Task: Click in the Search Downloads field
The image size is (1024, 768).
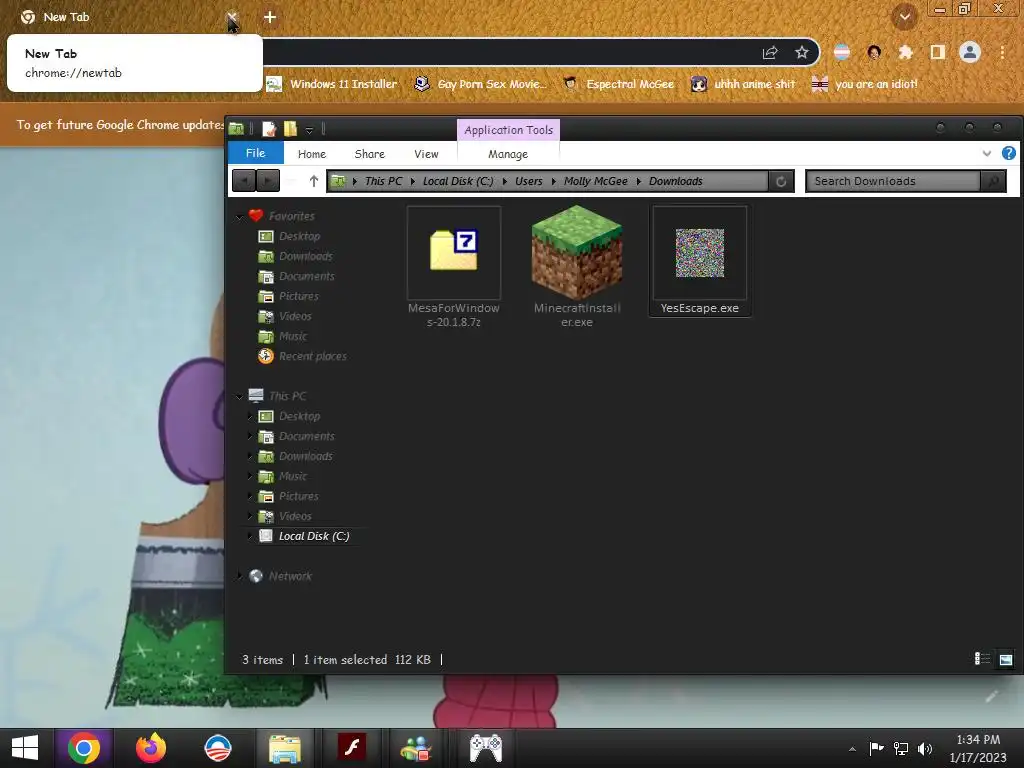Action: (x=893, y=181)
